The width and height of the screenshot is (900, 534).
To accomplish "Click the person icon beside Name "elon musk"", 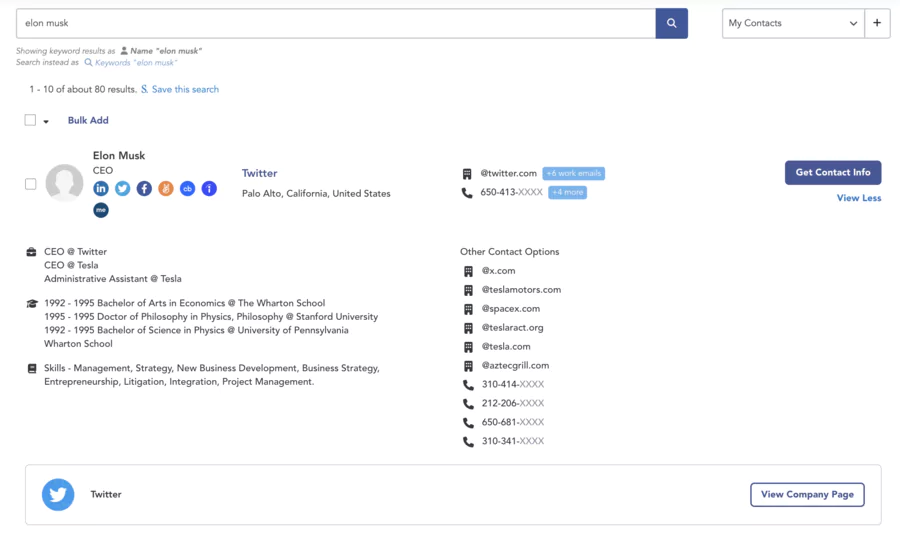I will tap(124, 51).
